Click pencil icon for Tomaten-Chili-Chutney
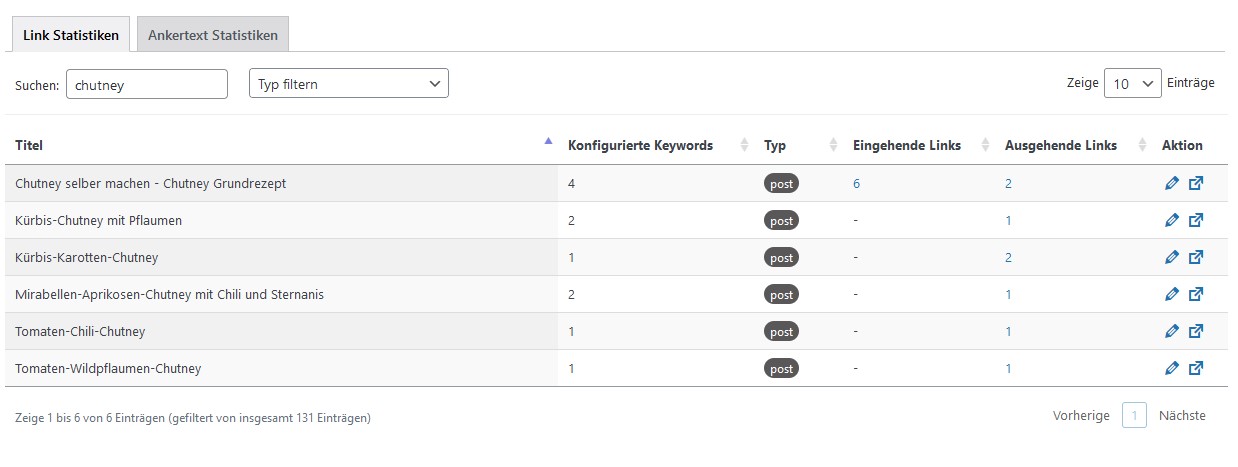The image size is (1238, 467). tap(1173, 332)
